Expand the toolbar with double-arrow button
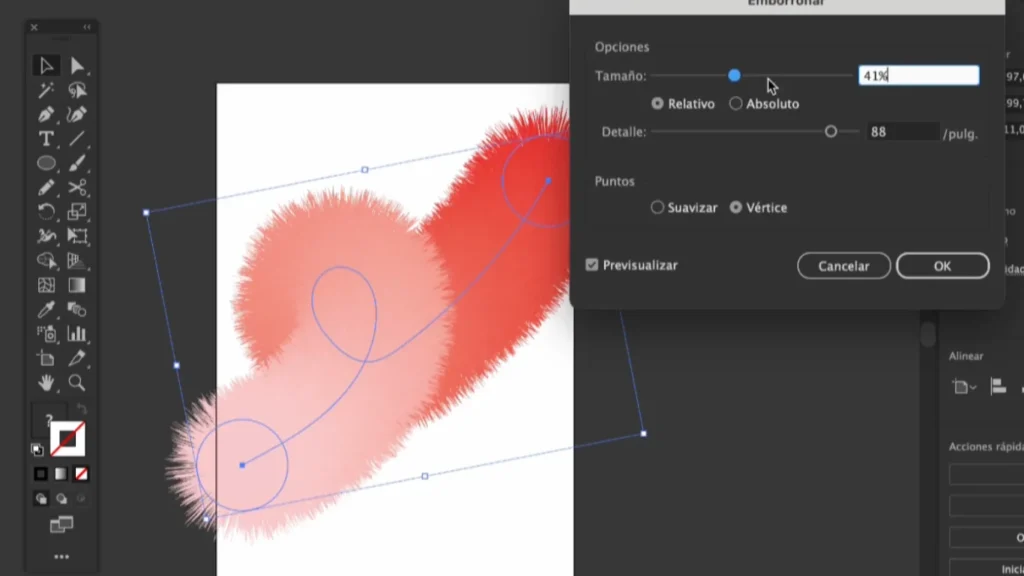Image resolution: width=1024 pixels, height=576 pixels. (87, 27)
